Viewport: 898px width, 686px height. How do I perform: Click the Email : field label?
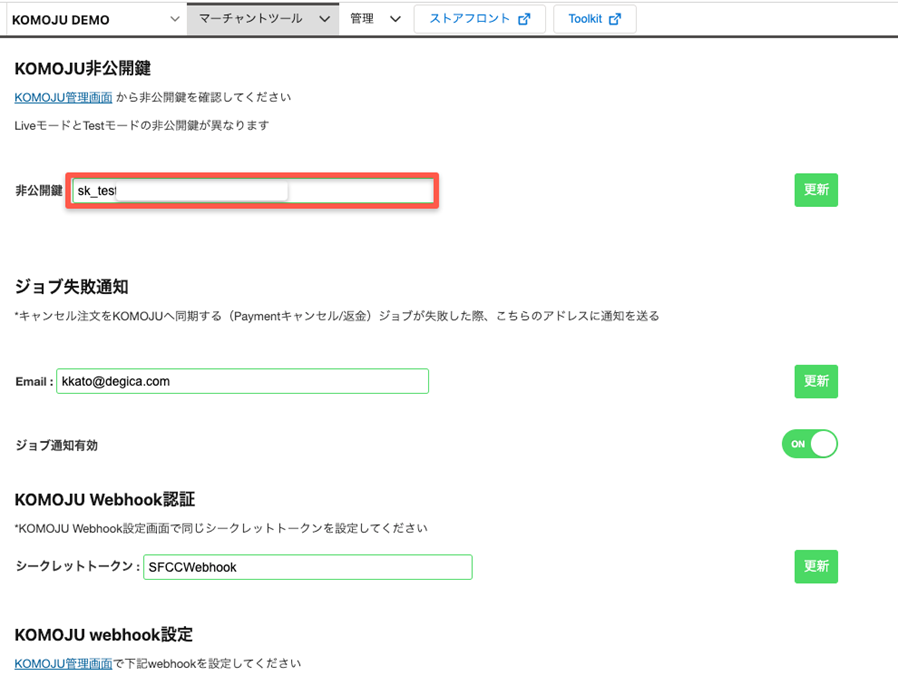[34, 382]
